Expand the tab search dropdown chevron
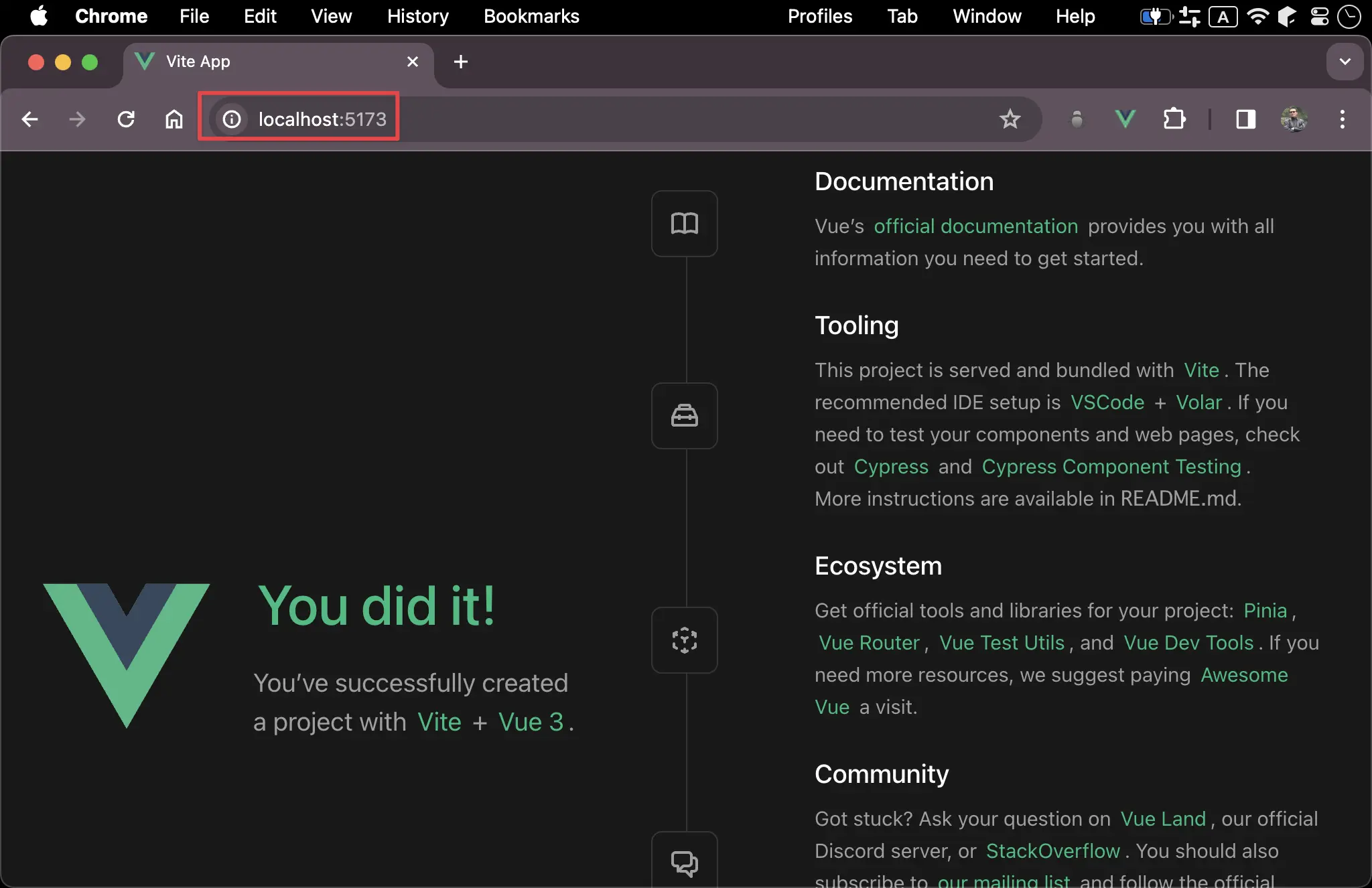The width and height of the screenshot is (1372, 888). pos(1345,62)
